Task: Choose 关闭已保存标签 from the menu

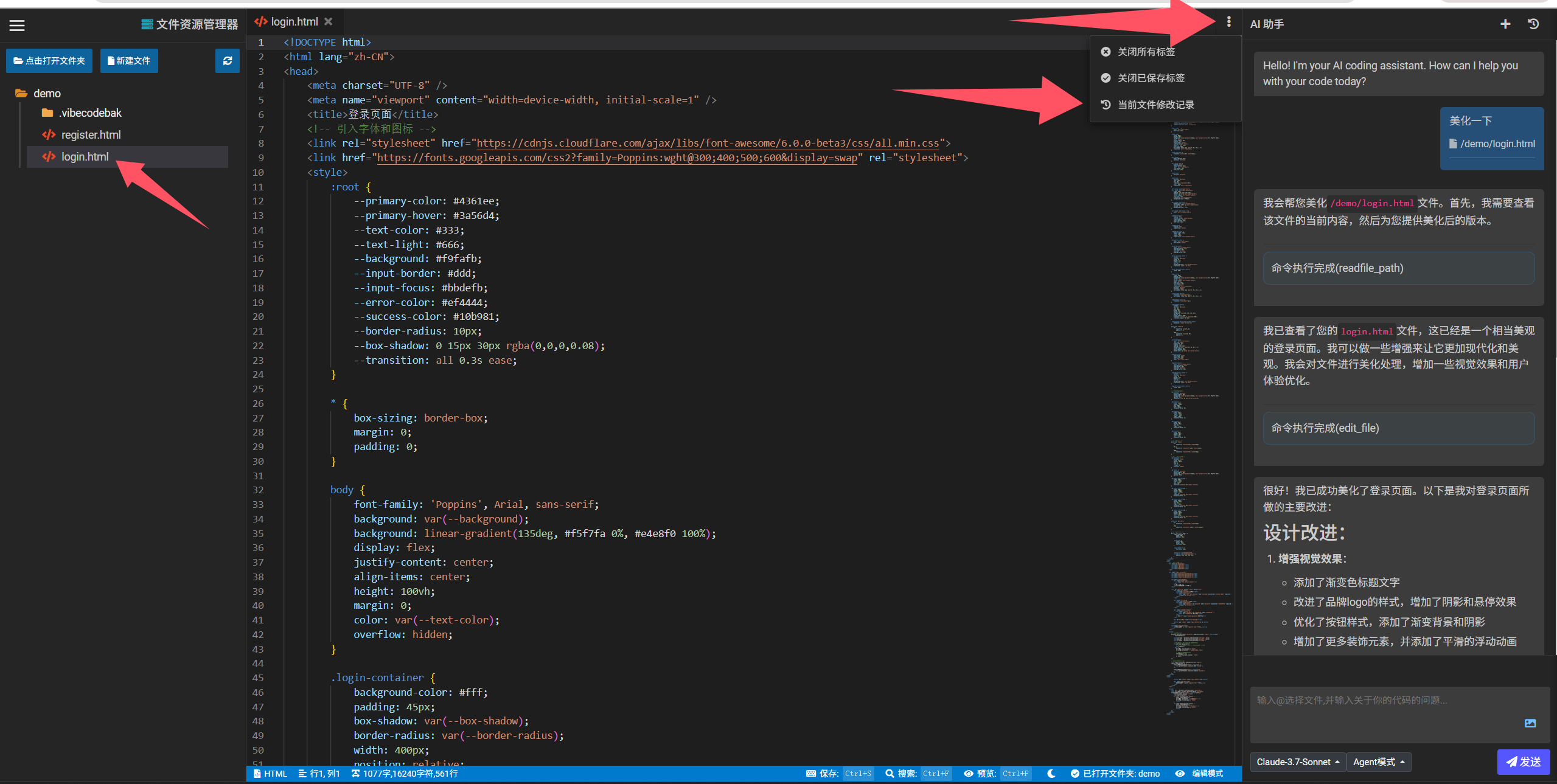Action: (1165, 78)
